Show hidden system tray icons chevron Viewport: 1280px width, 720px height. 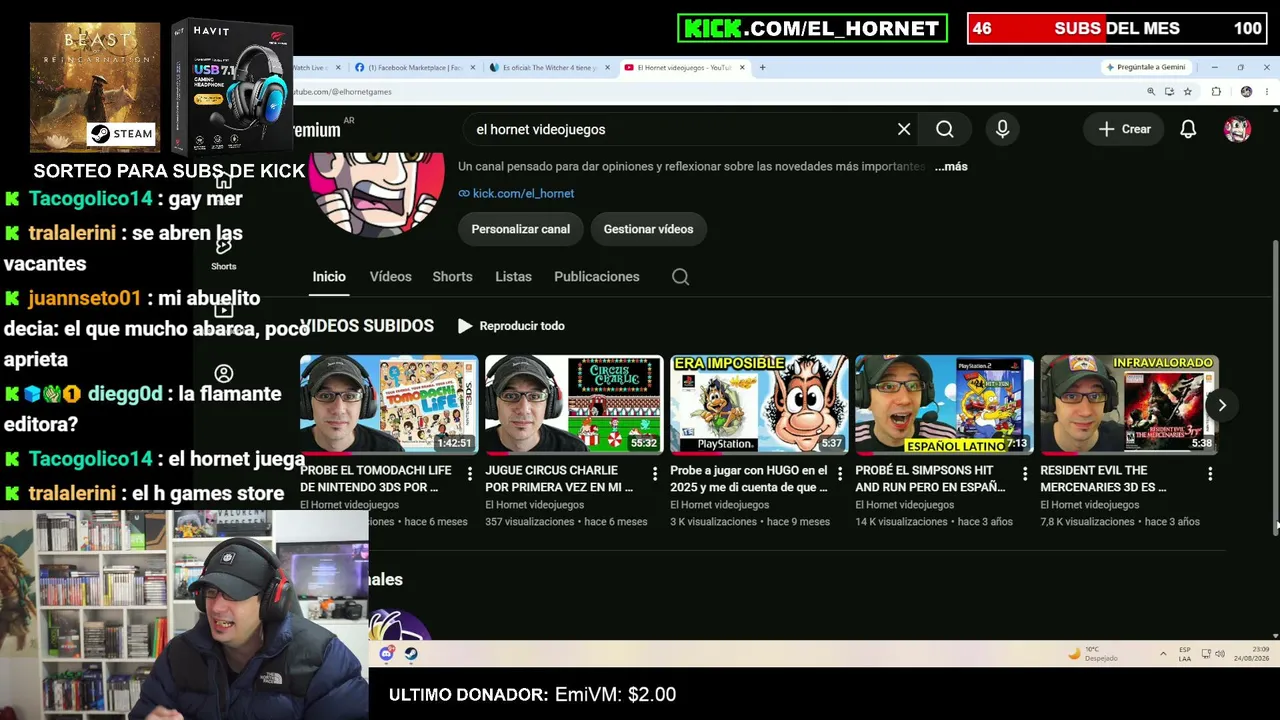1163,654
